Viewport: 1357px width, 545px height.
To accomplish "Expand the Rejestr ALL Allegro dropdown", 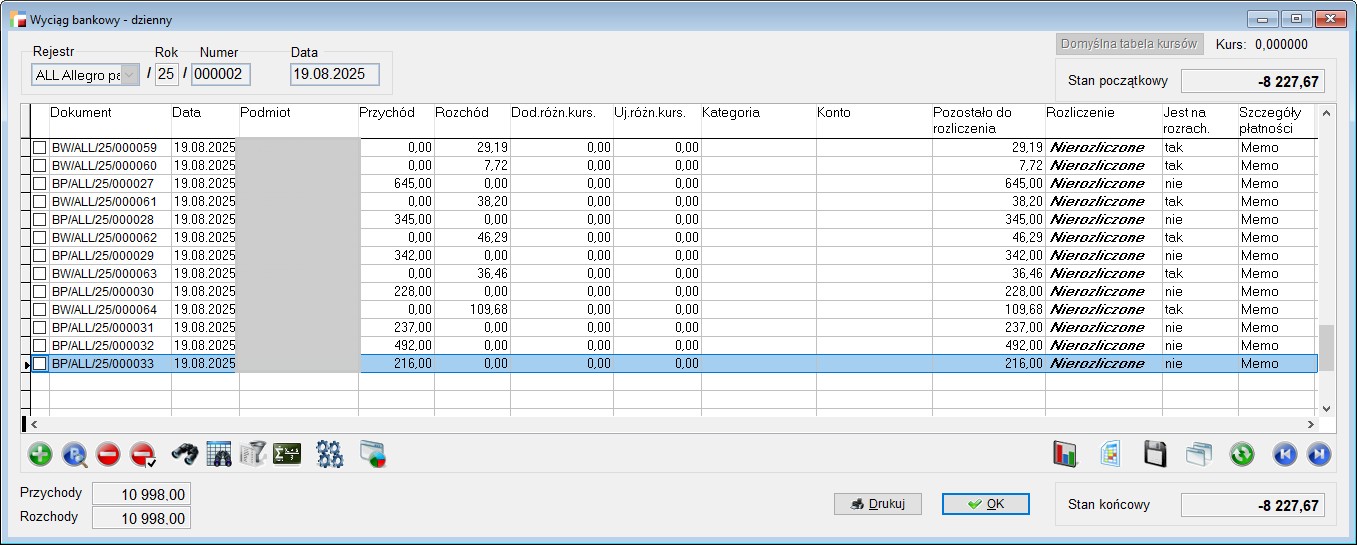I will 130,75.
